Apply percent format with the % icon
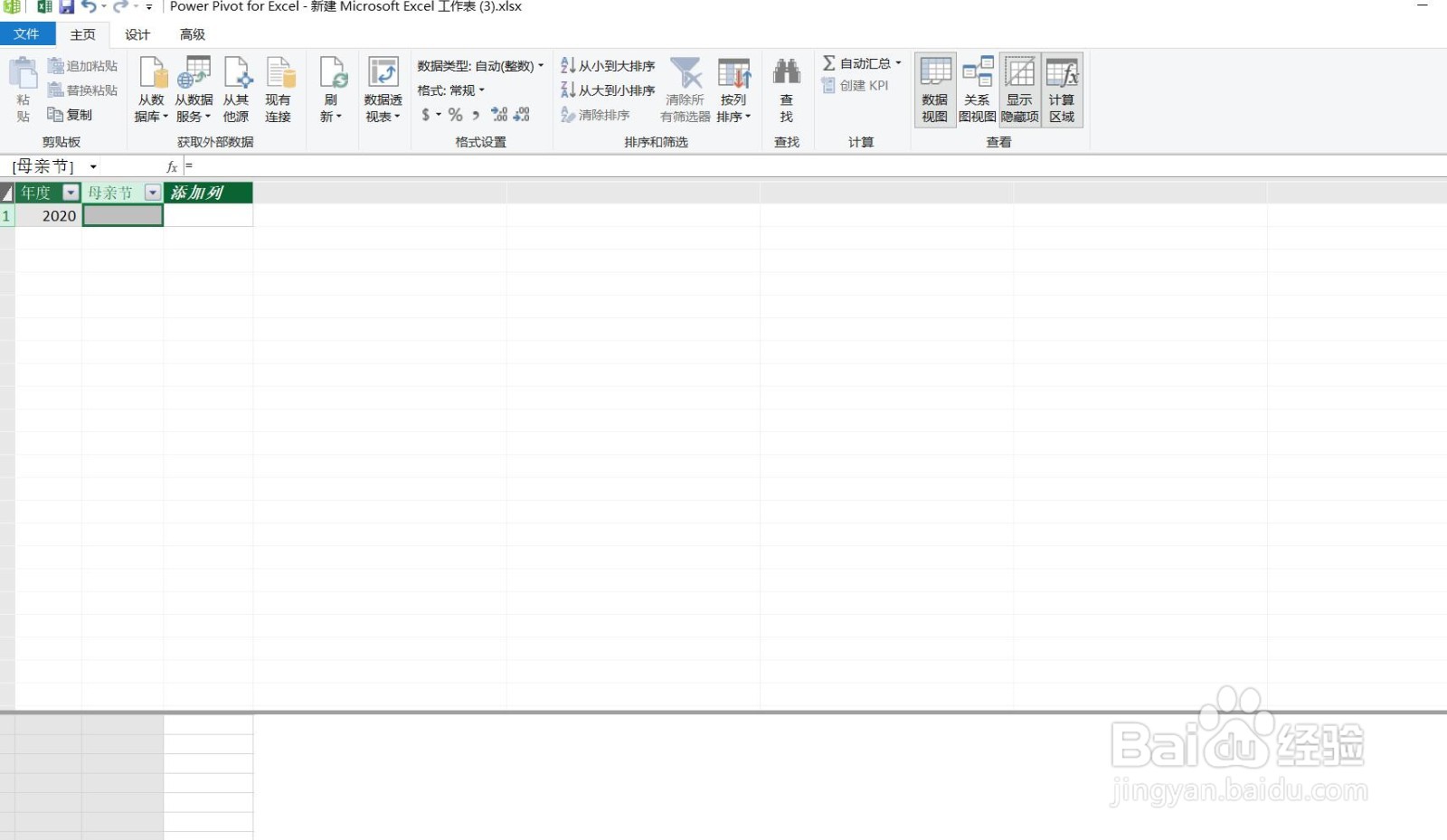Image resolution: width=1447 pixels, height=840 pixels. [x=455, y=115]
